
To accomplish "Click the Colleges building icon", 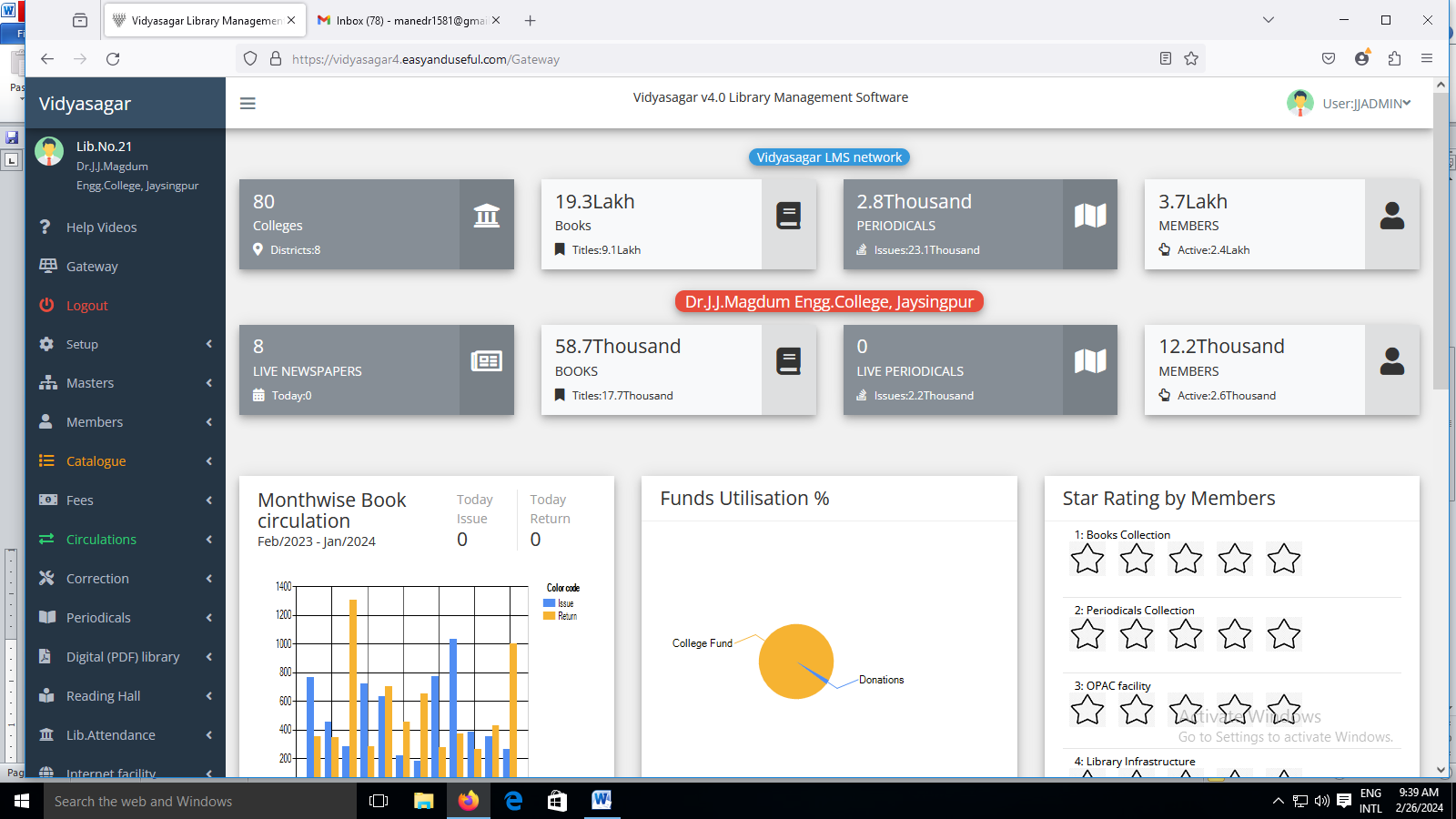I will click(487, 216).
